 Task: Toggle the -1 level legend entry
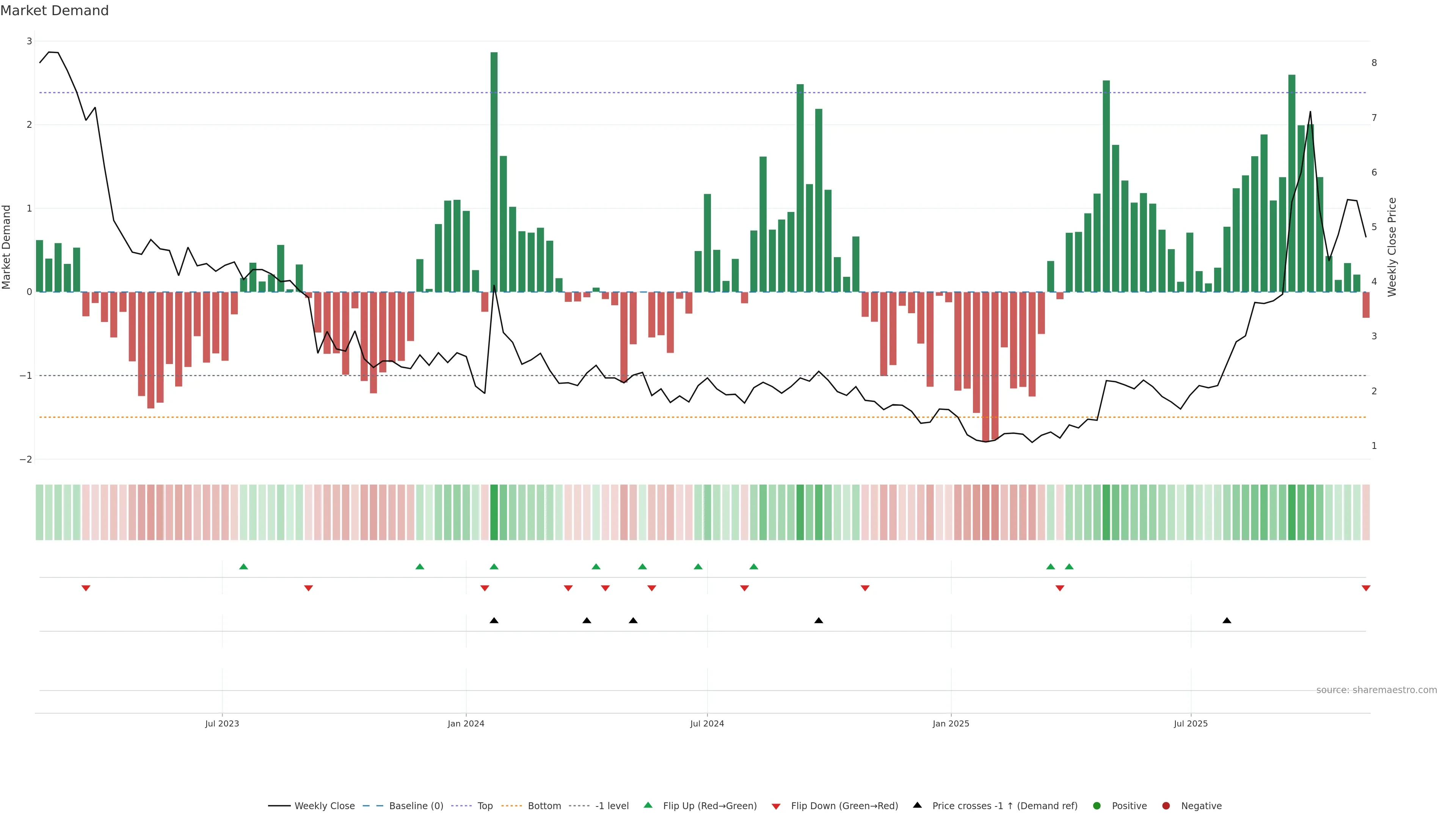coord(612,805)
